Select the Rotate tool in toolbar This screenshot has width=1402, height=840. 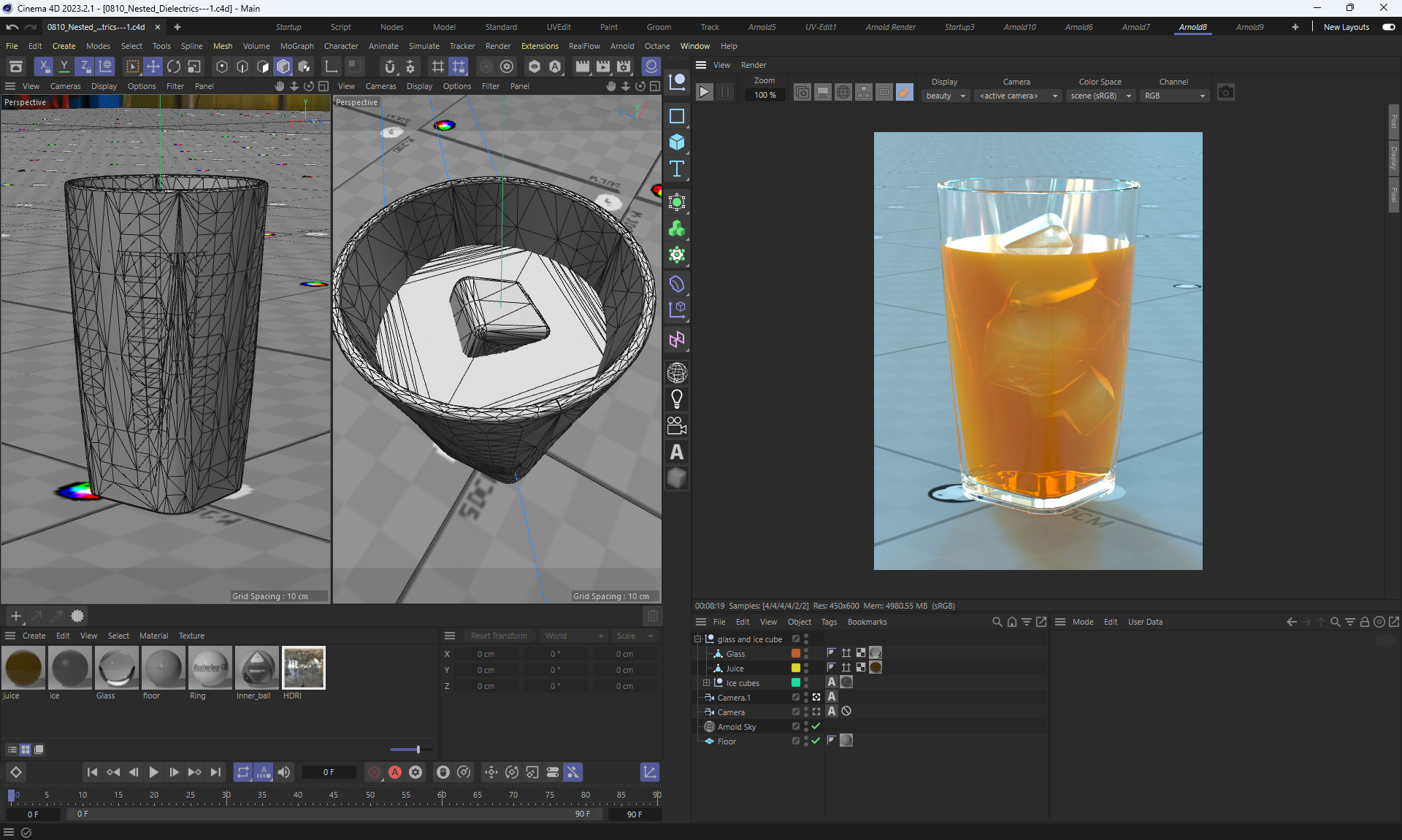[174, 66]
